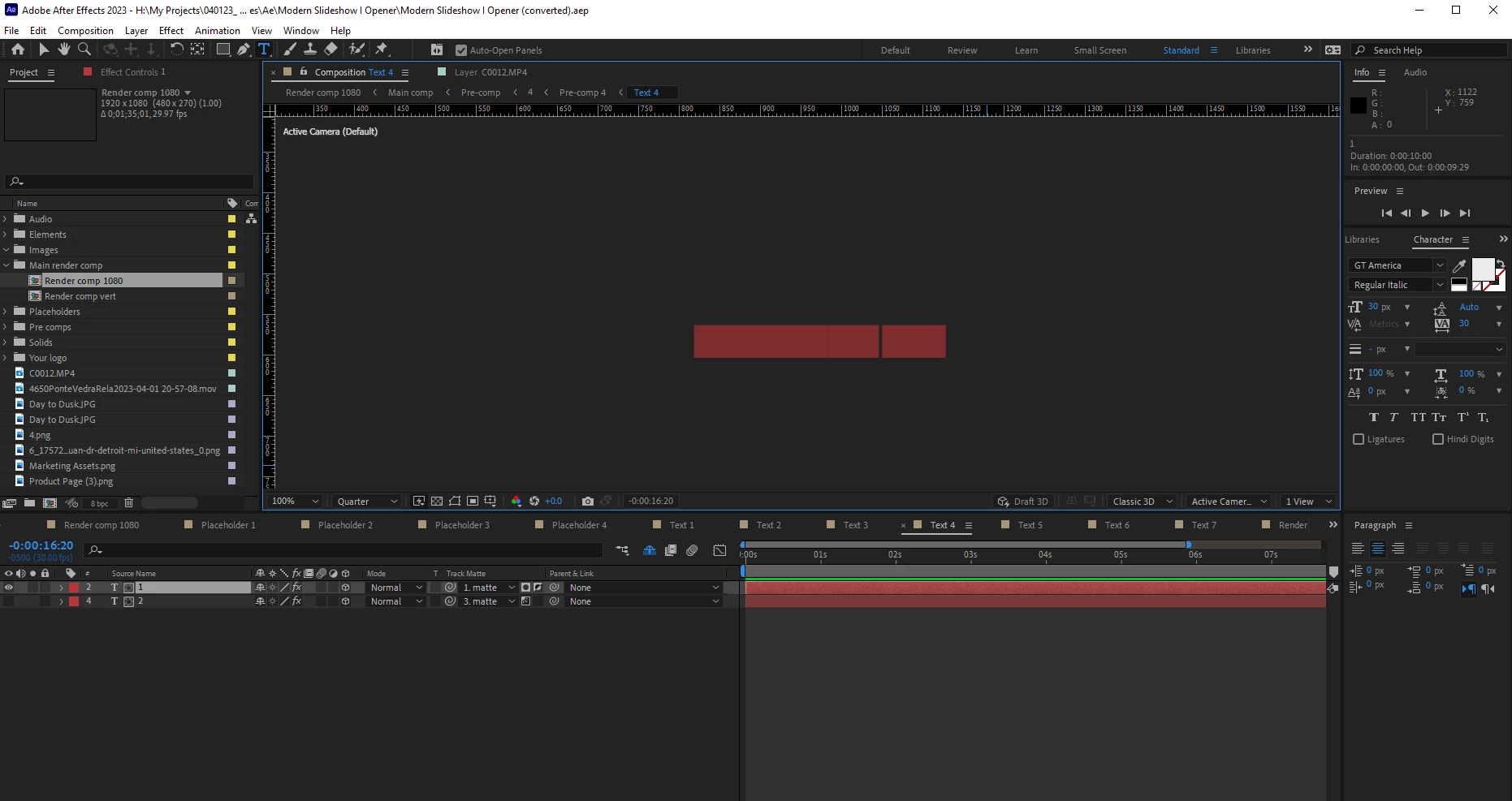Click All Caps TT button
Screen dimensions: 1512x801
1418,417
